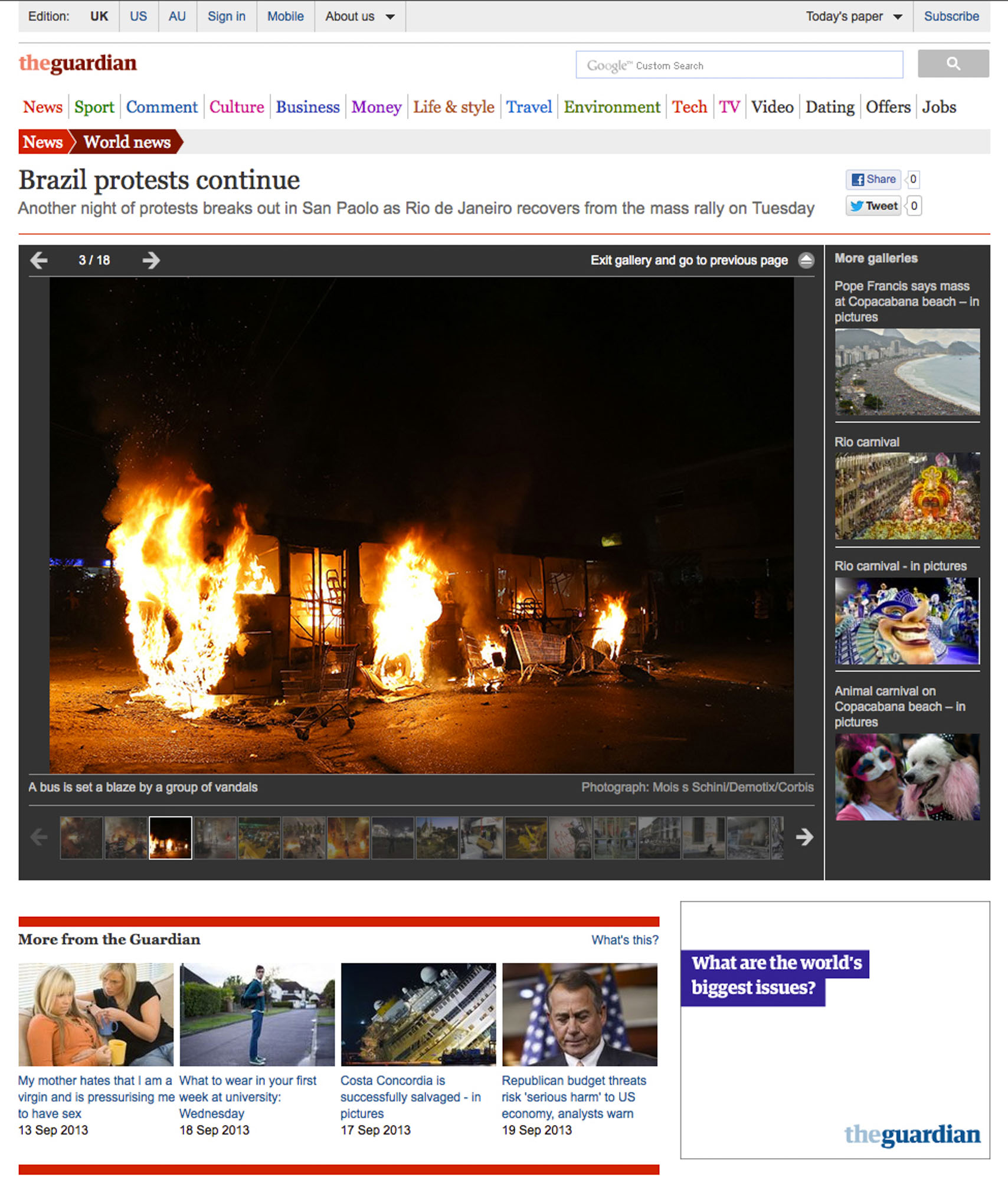Switch to the US edition
1008x1180 pixels.
138,17
